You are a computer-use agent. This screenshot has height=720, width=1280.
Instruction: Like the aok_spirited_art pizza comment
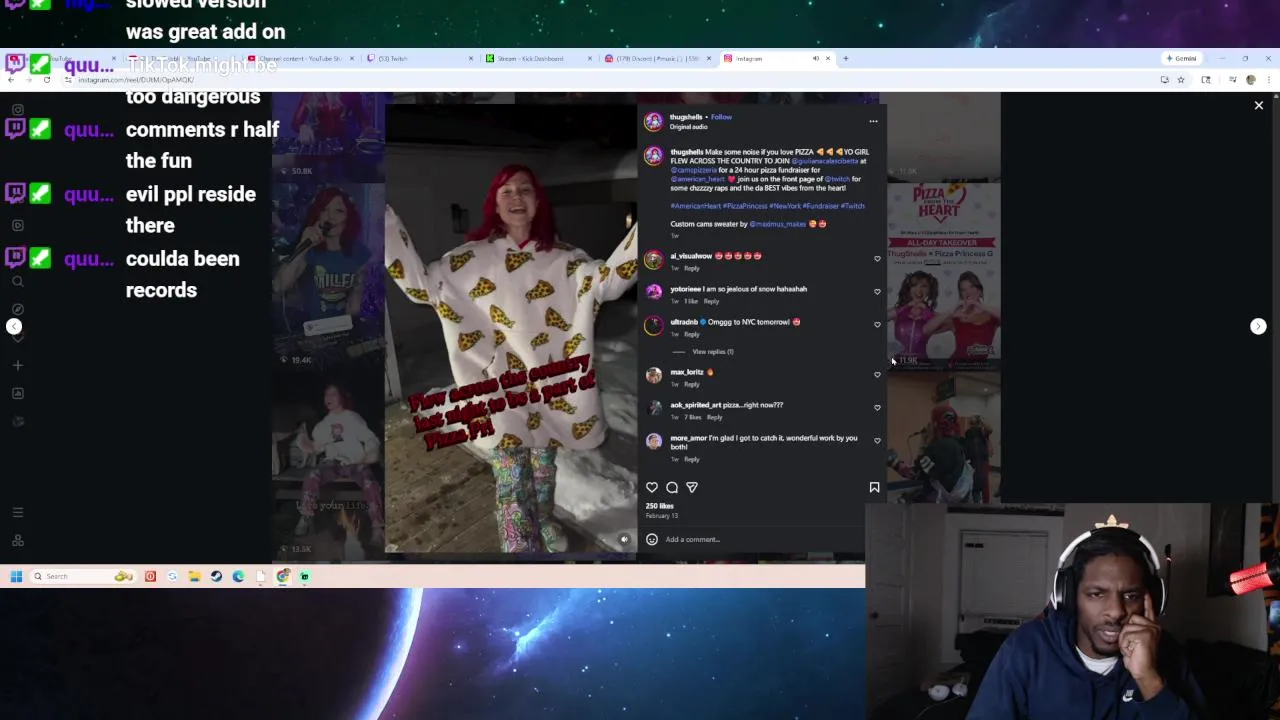[x=877, y=408]
